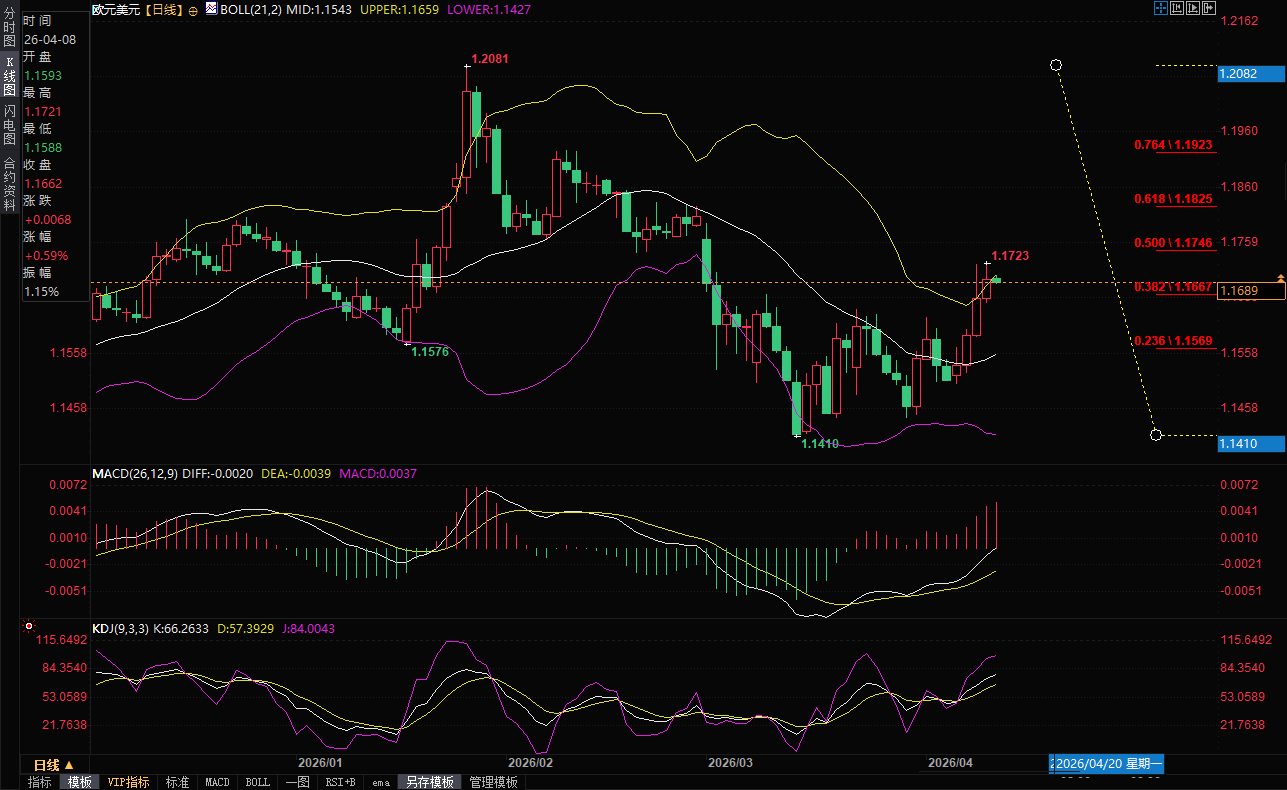Image resolution: width=1287 pixels, height=790 pixels.
Task: Switch to the 分时图 side tab
Action: tap(9, 30)
